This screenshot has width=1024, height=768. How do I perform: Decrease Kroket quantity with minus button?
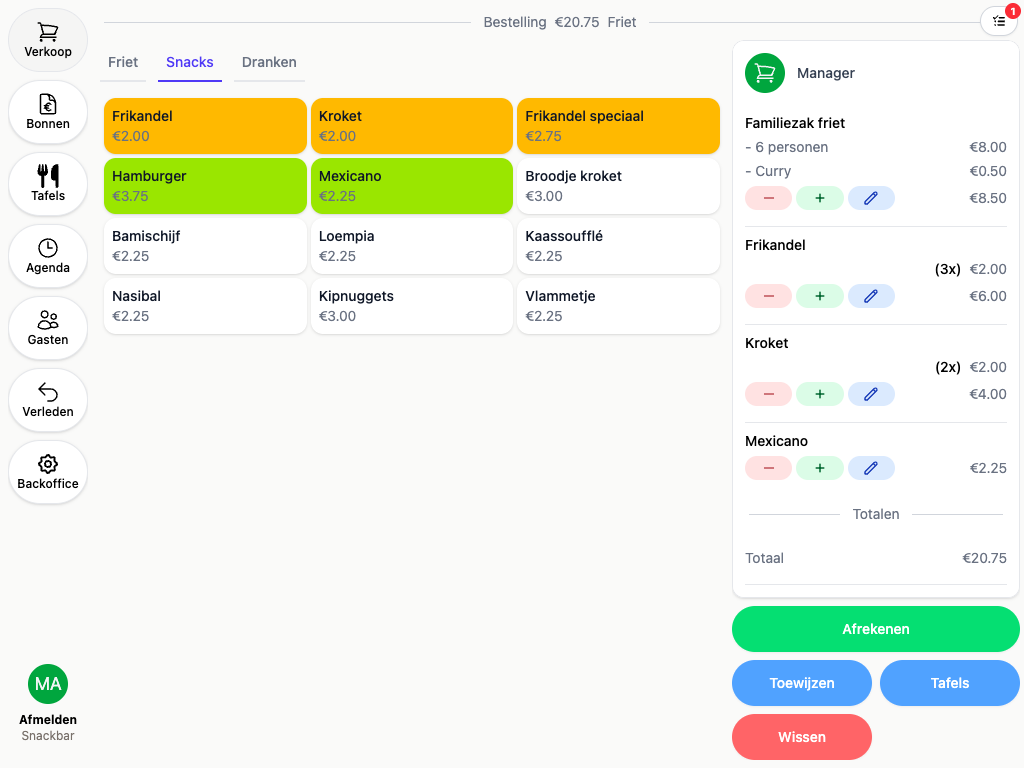click(769, 394)
